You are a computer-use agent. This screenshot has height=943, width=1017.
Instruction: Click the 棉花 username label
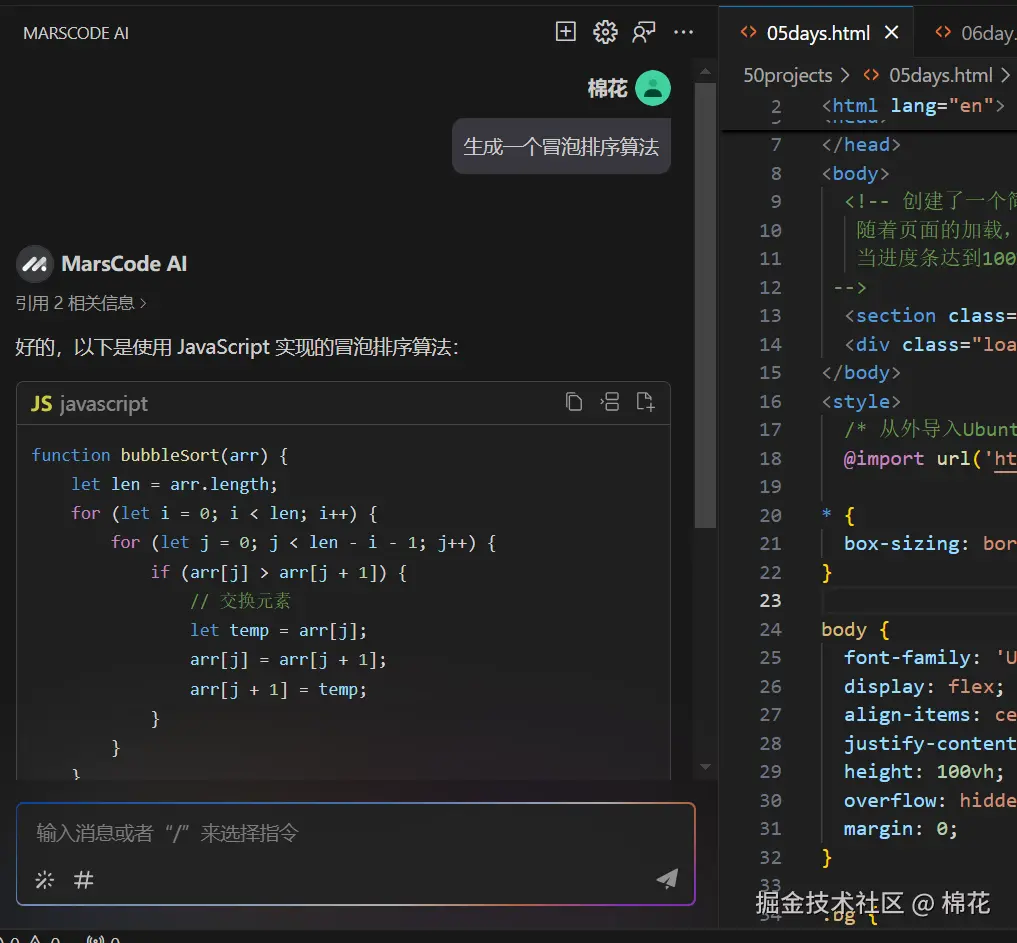608,88
